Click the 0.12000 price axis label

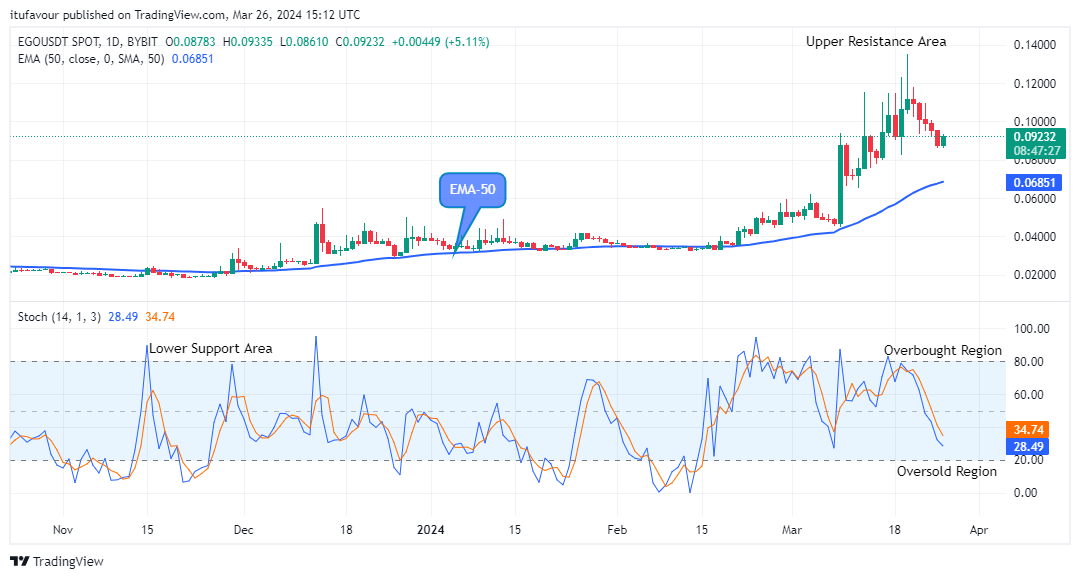click(x=1035, y=83)
